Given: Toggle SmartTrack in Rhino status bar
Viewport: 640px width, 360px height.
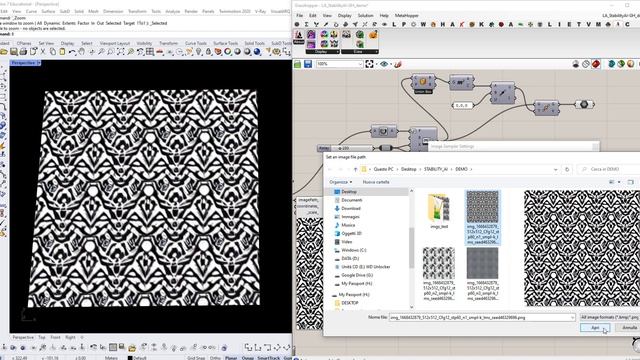Looking at the screenshot, I should [x=268, y=358].
